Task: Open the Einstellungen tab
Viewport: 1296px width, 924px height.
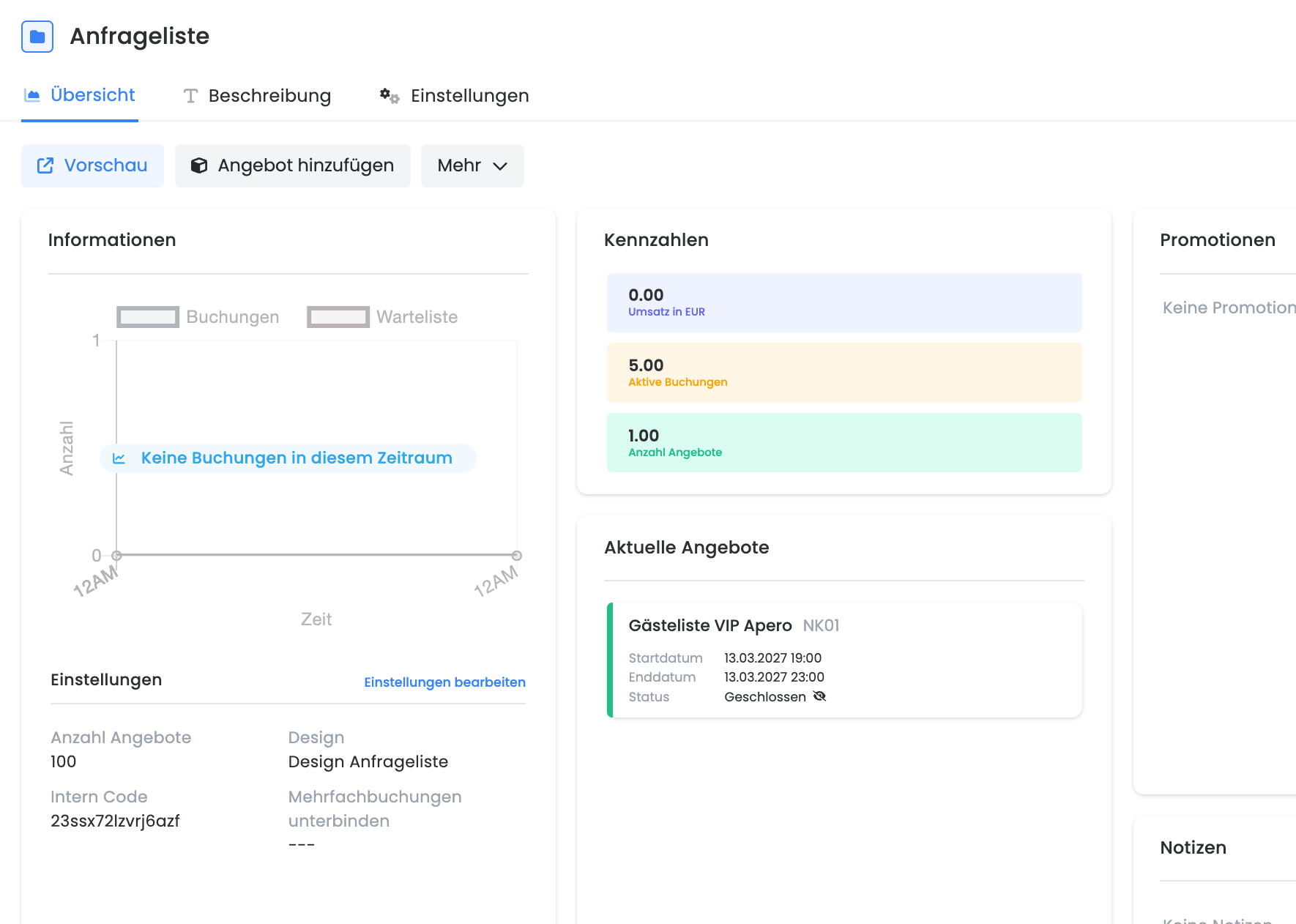Action: click(454, 96)
